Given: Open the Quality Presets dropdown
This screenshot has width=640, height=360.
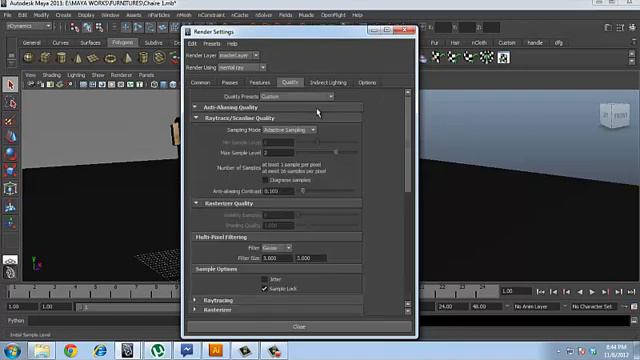Looking at the screenshot, I should (297, 96).
